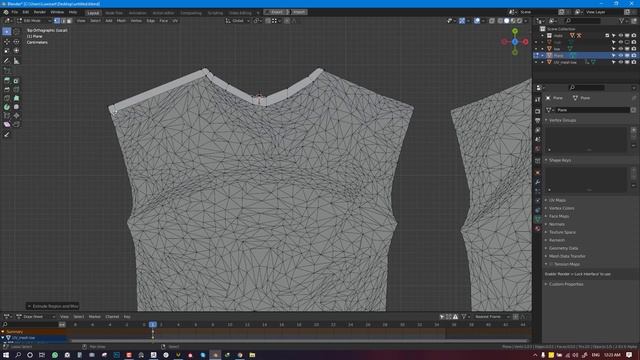
Task: Open the Global transform orientation dropdown
Action: [x=238, y=20]
